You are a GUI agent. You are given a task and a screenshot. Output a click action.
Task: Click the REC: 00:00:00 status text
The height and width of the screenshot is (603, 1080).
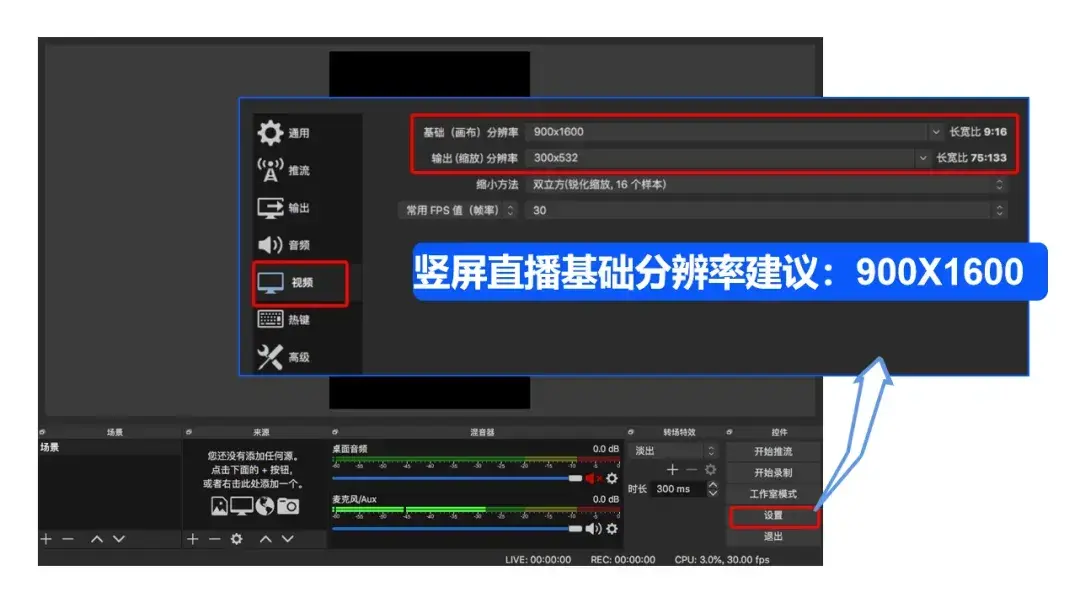pos(623,560)
